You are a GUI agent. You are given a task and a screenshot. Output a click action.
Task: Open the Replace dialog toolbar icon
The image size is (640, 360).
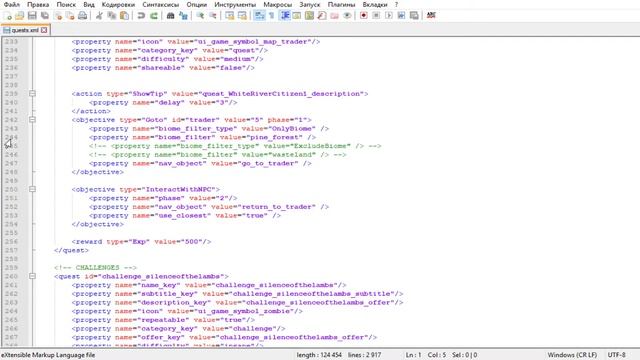click(183, 16)
